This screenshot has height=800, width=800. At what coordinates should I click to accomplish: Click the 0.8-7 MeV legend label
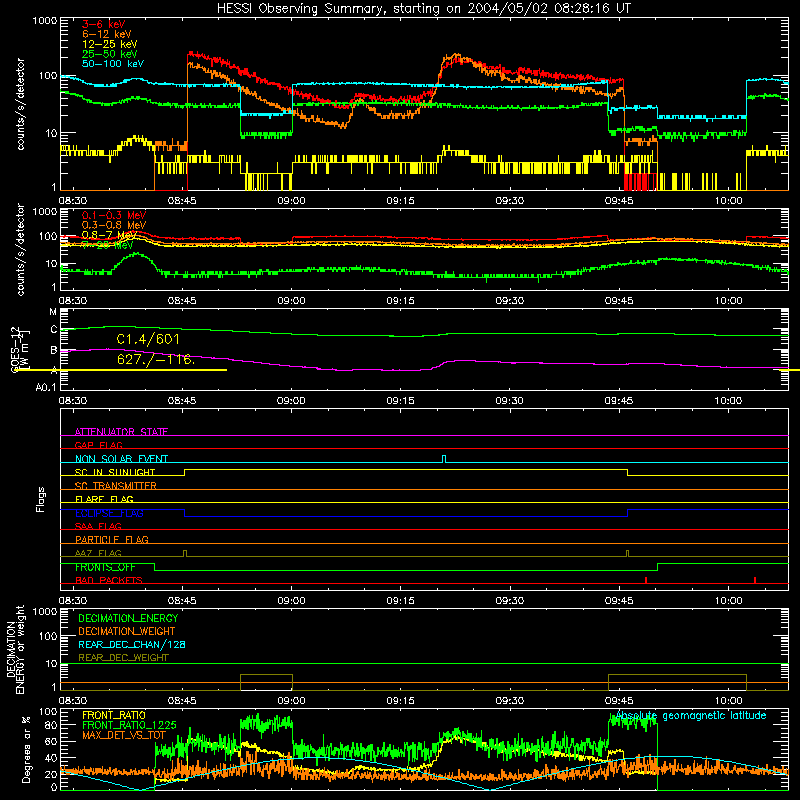point(110,235)
